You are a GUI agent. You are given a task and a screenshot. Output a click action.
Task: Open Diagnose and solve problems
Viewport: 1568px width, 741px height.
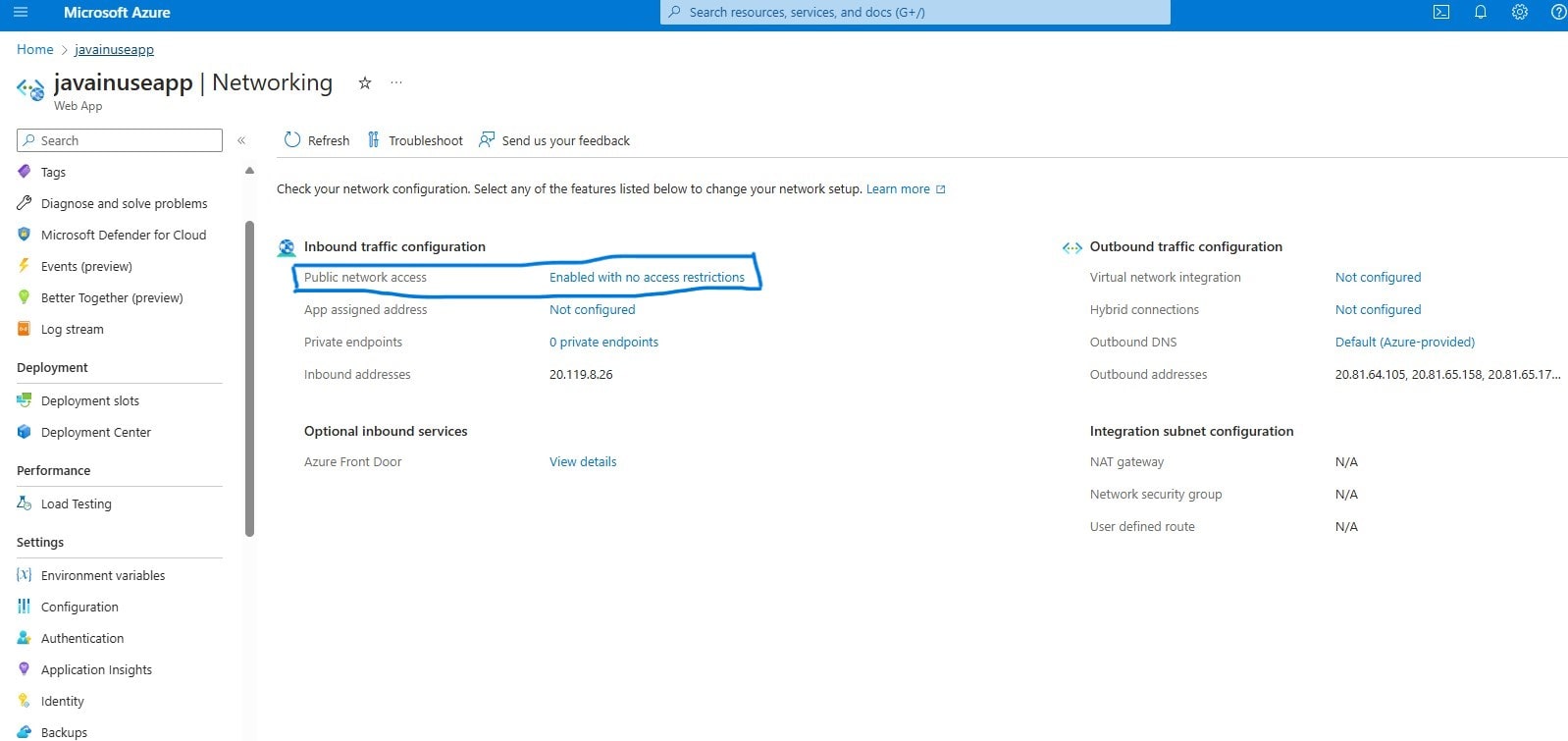point(125,203)
